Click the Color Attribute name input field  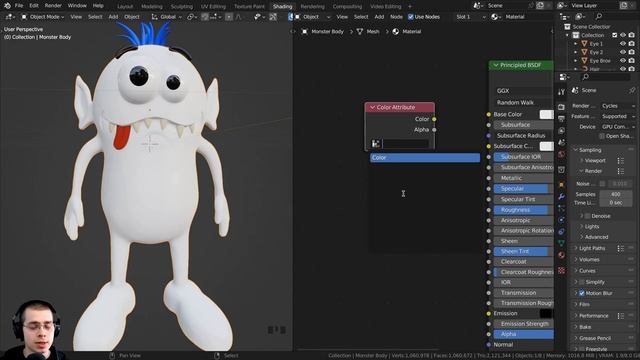point(406,143)
